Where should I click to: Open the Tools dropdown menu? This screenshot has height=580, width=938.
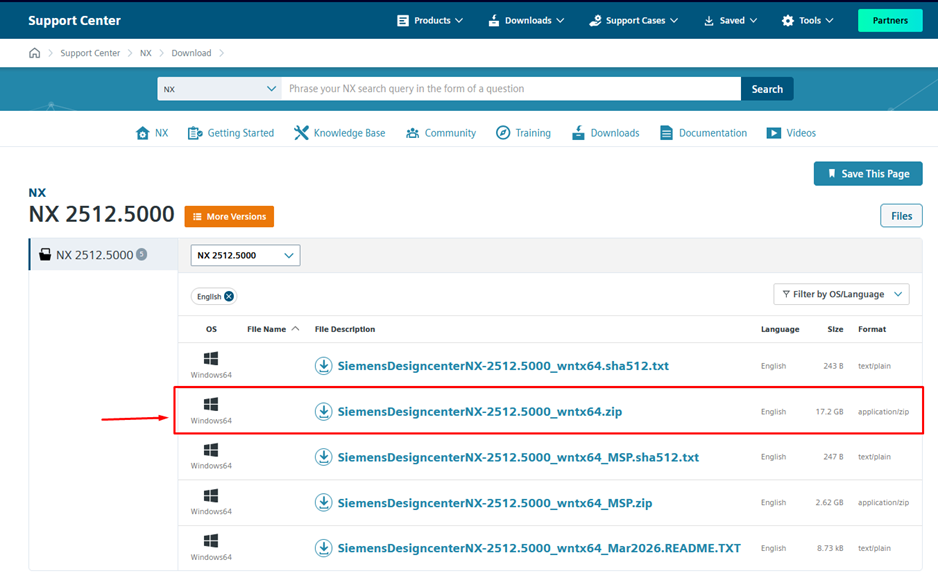(x=807, y=20)
